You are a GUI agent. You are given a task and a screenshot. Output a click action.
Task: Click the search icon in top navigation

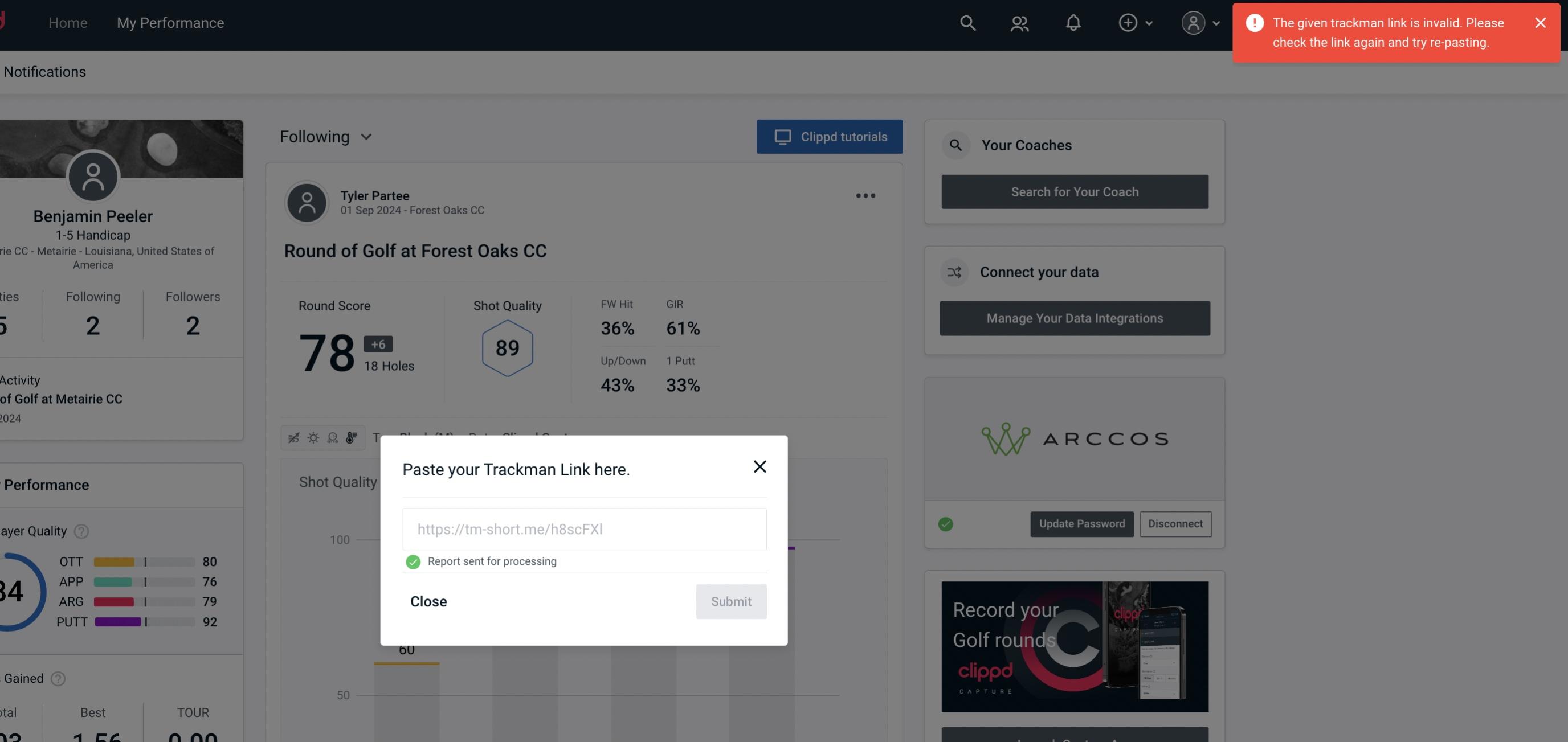[967, 22]
